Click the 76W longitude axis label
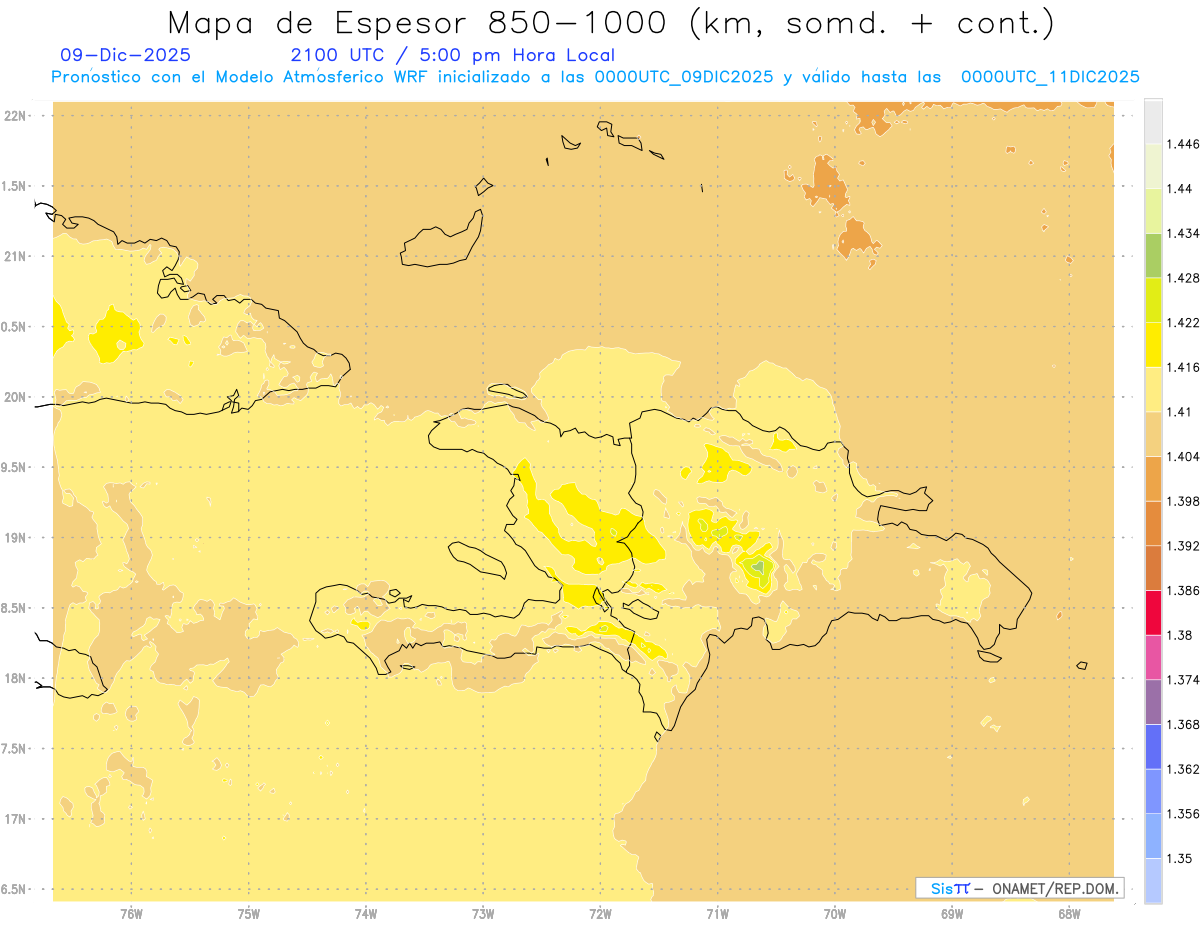The height and width of the screenshot is (927, 1200). point(131,913)
